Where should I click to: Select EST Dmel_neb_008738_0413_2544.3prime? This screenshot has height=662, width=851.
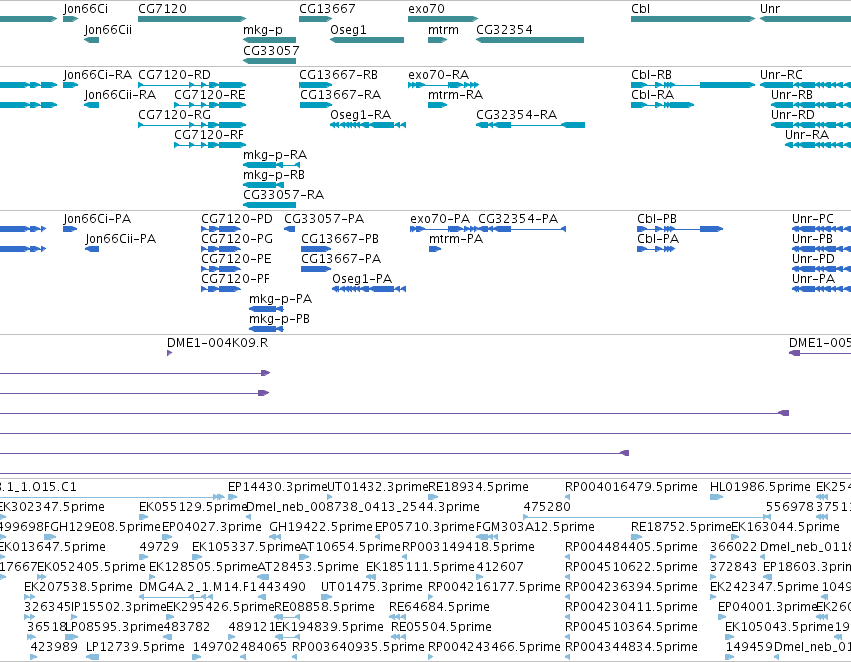pyautogui.click(x=363, y=507)
